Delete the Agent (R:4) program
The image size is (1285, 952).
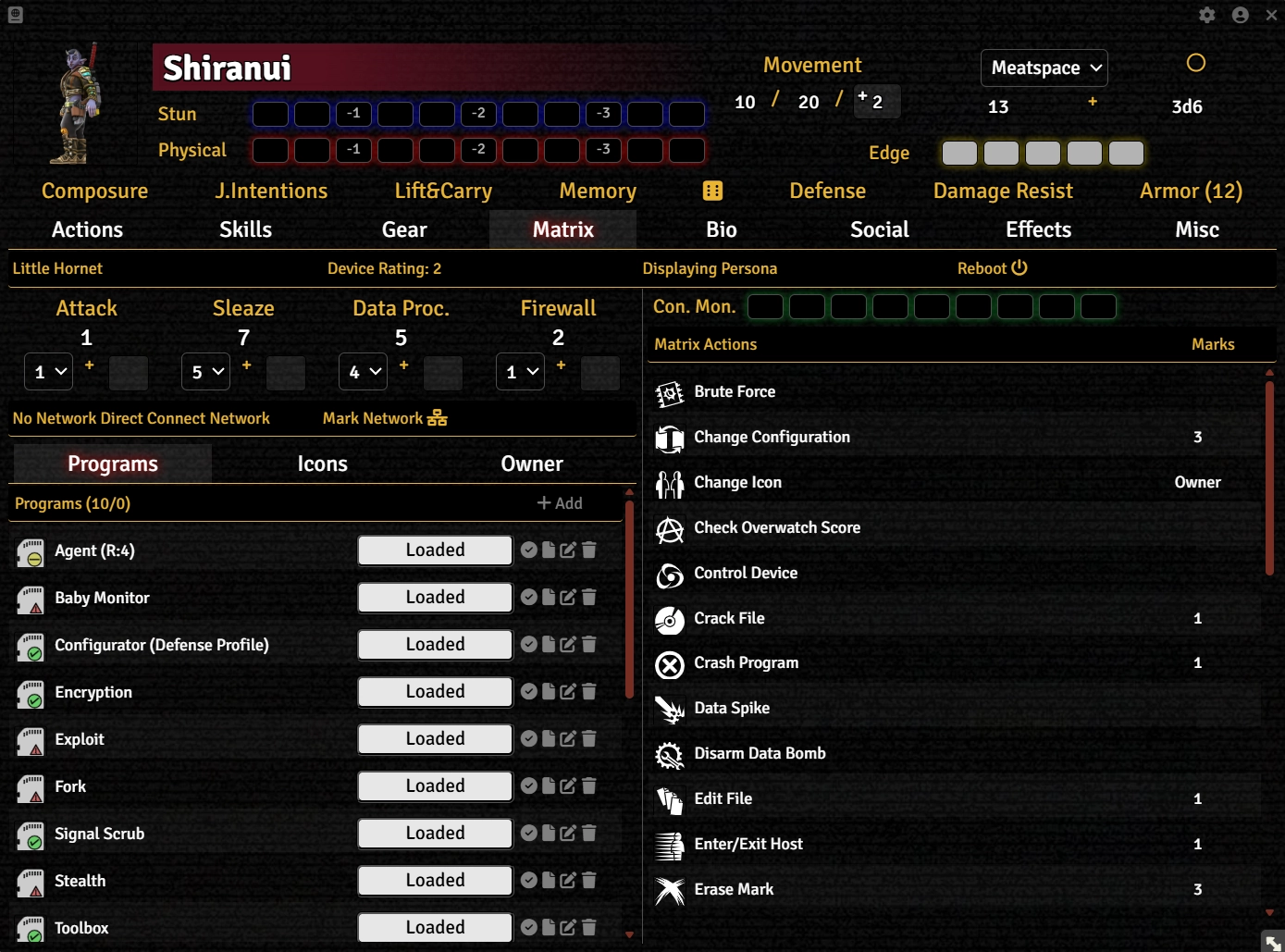(x=589, y=550)
